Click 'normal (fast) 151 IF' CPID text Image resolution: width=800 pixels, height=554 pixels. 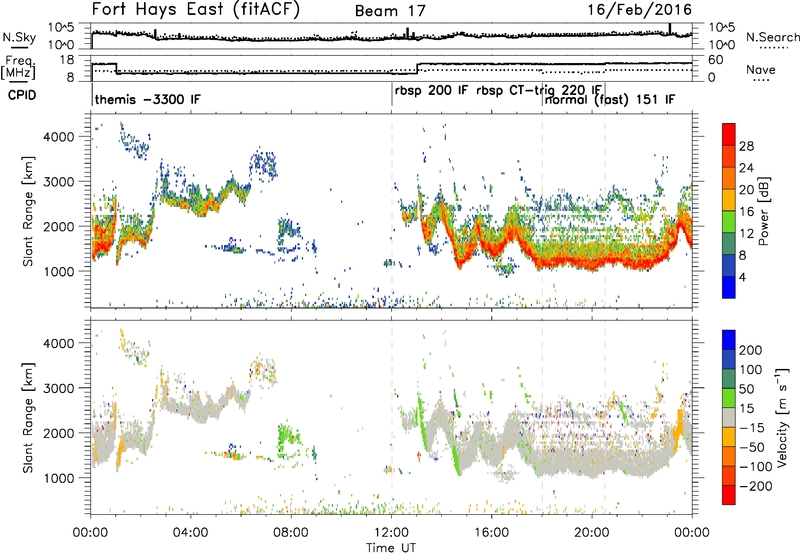click(610, 99)
